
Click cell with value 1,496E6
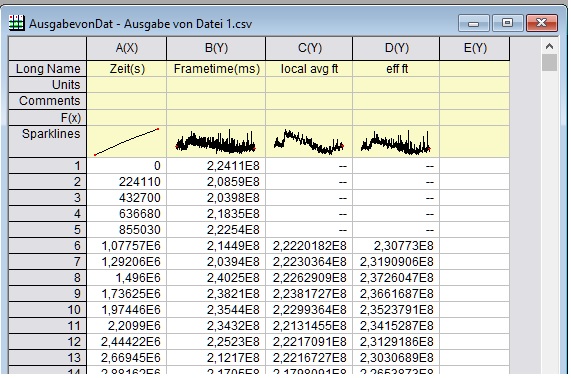click(x=126, y=278)
